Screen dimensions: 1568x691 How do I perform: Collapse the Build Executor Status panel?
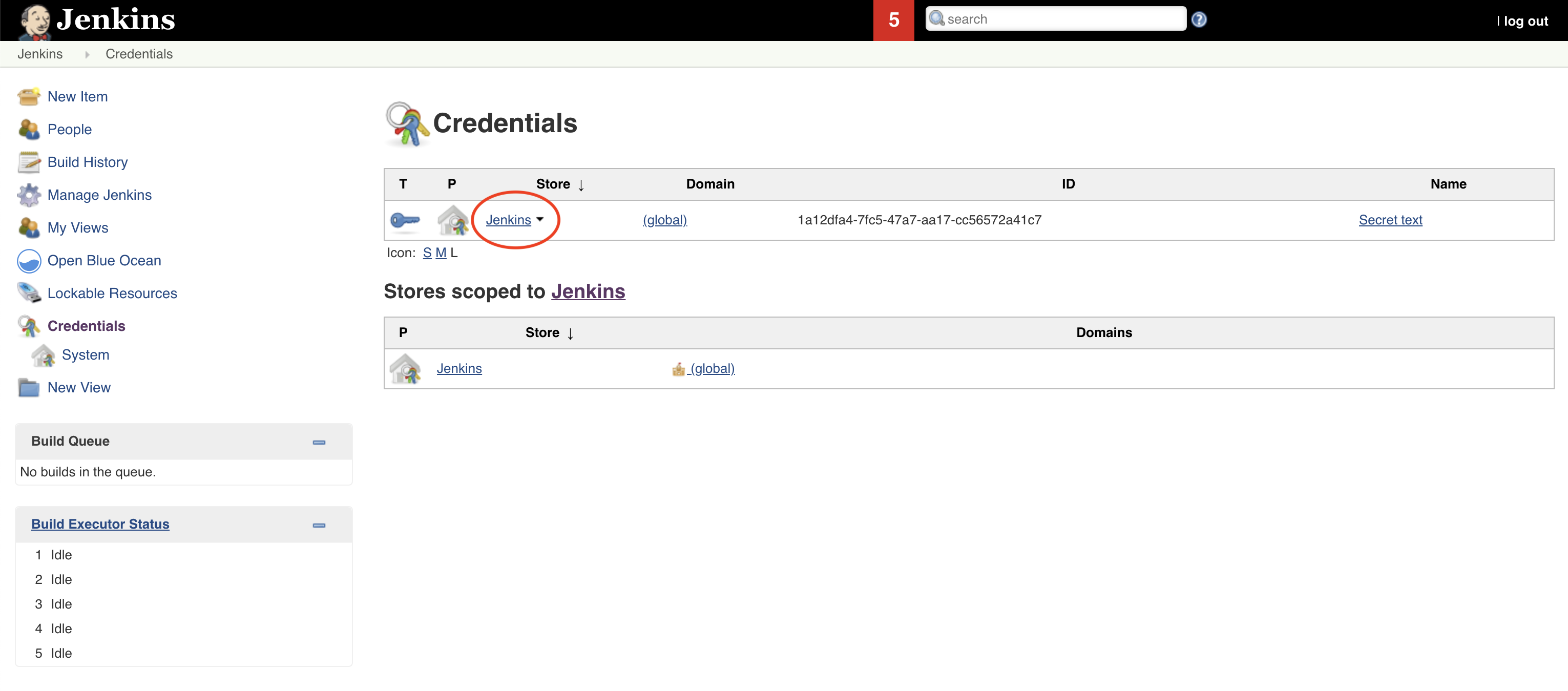[319, 525]
